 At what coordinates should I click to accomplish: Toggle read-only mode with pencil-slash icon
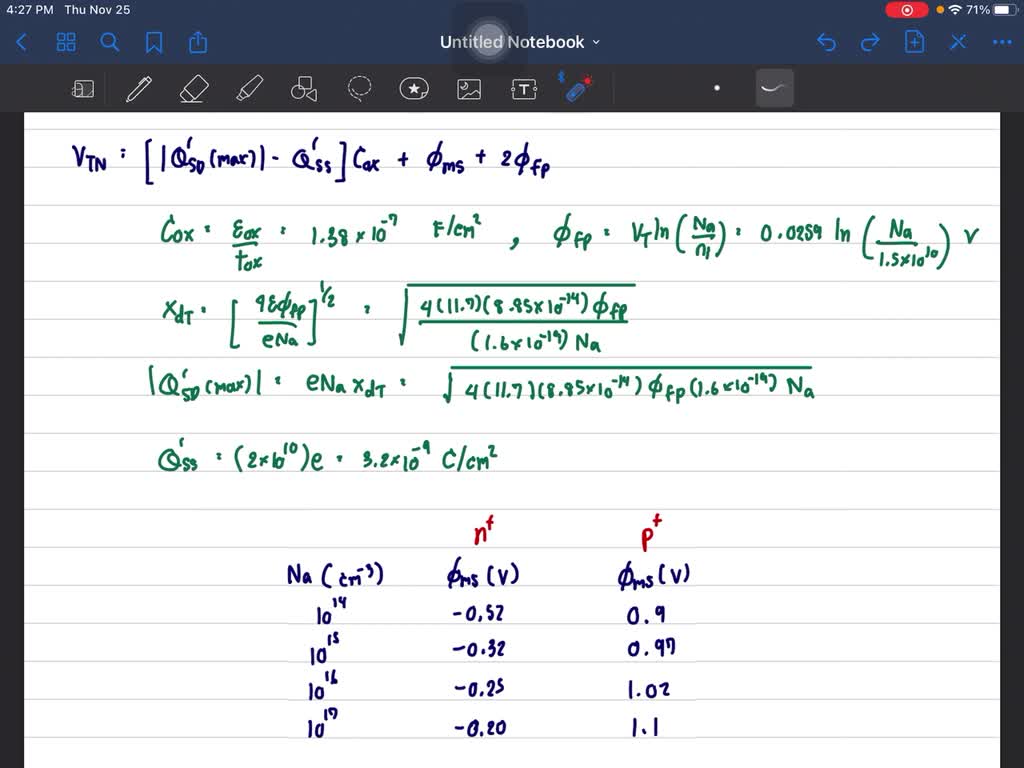coord(958,42)
